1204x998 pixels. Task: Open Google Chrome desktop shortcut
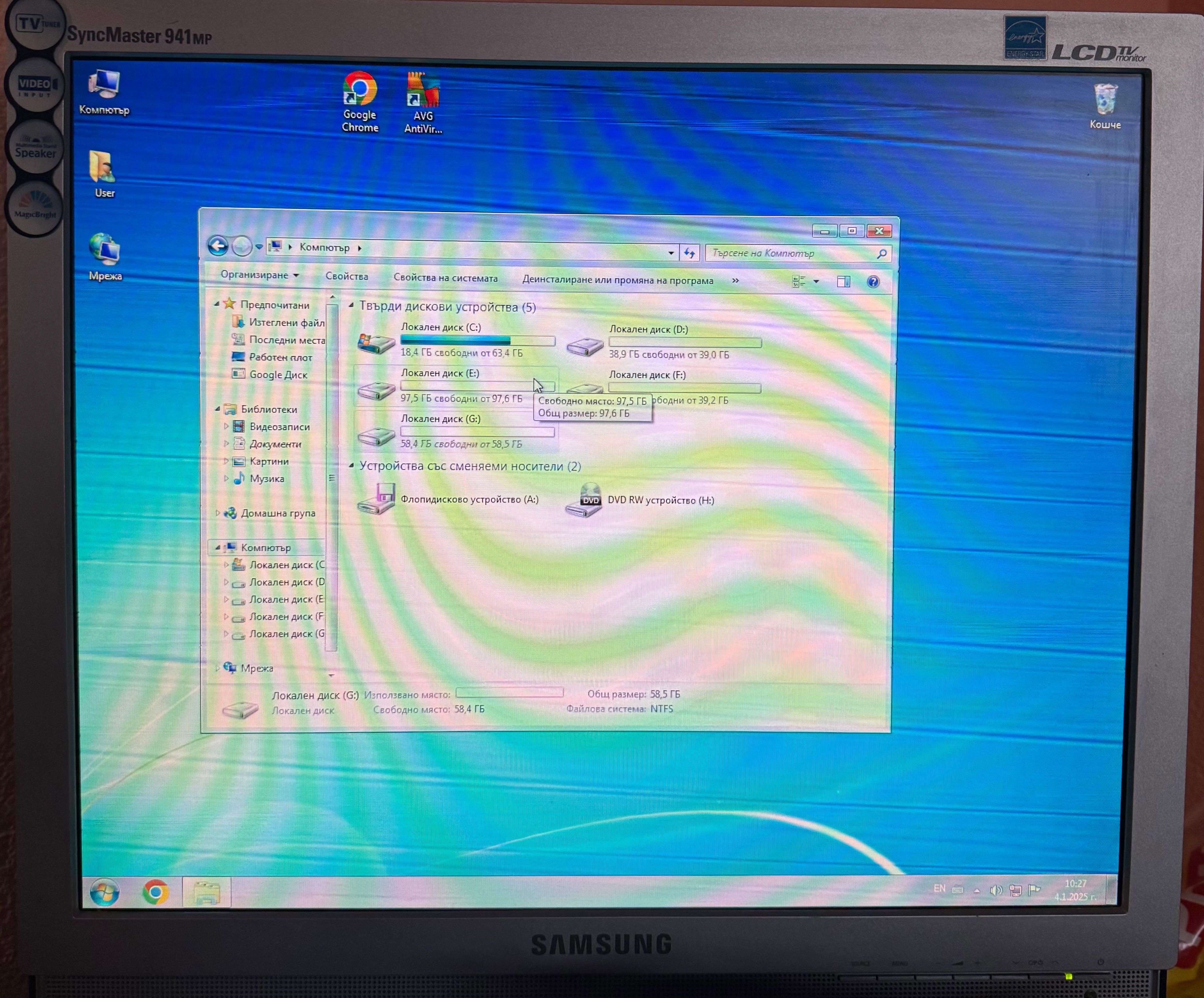(360, 102)
